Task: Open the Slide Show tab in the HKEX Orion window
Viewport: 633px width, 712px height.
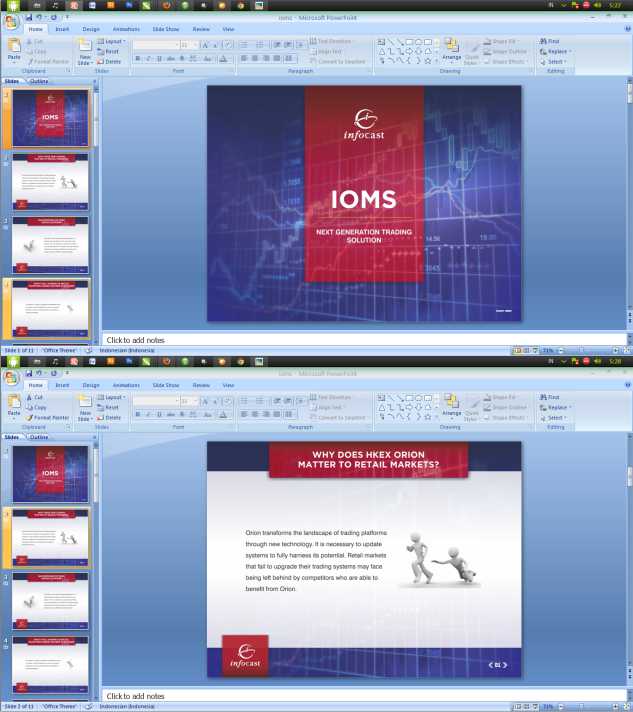Action: [166, 385]
